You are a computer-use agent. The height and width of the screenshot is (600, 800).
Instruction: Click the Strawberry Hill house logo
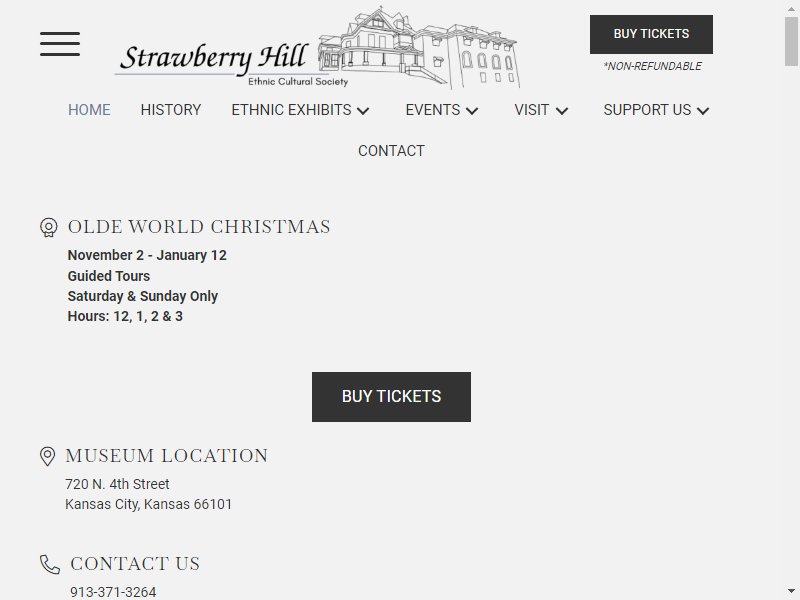317,48
